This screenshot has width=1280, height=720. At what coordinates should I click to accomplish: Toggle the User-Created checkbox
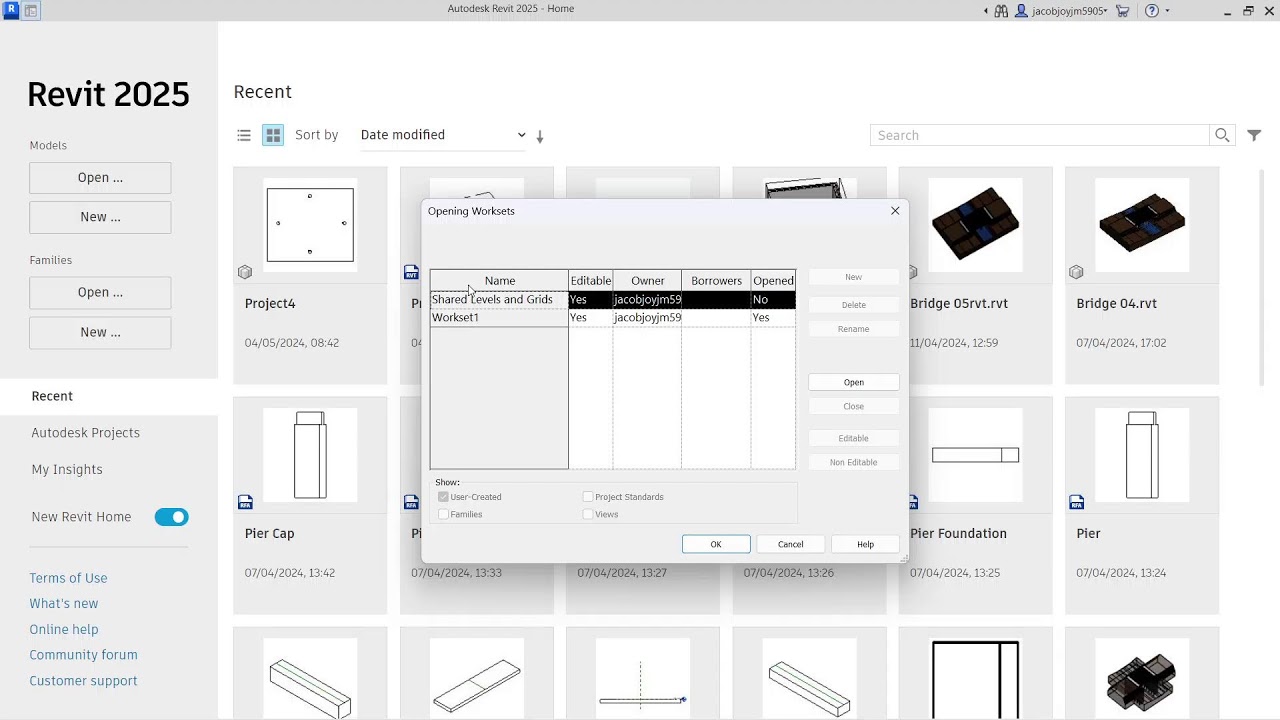tap(443, 497)
